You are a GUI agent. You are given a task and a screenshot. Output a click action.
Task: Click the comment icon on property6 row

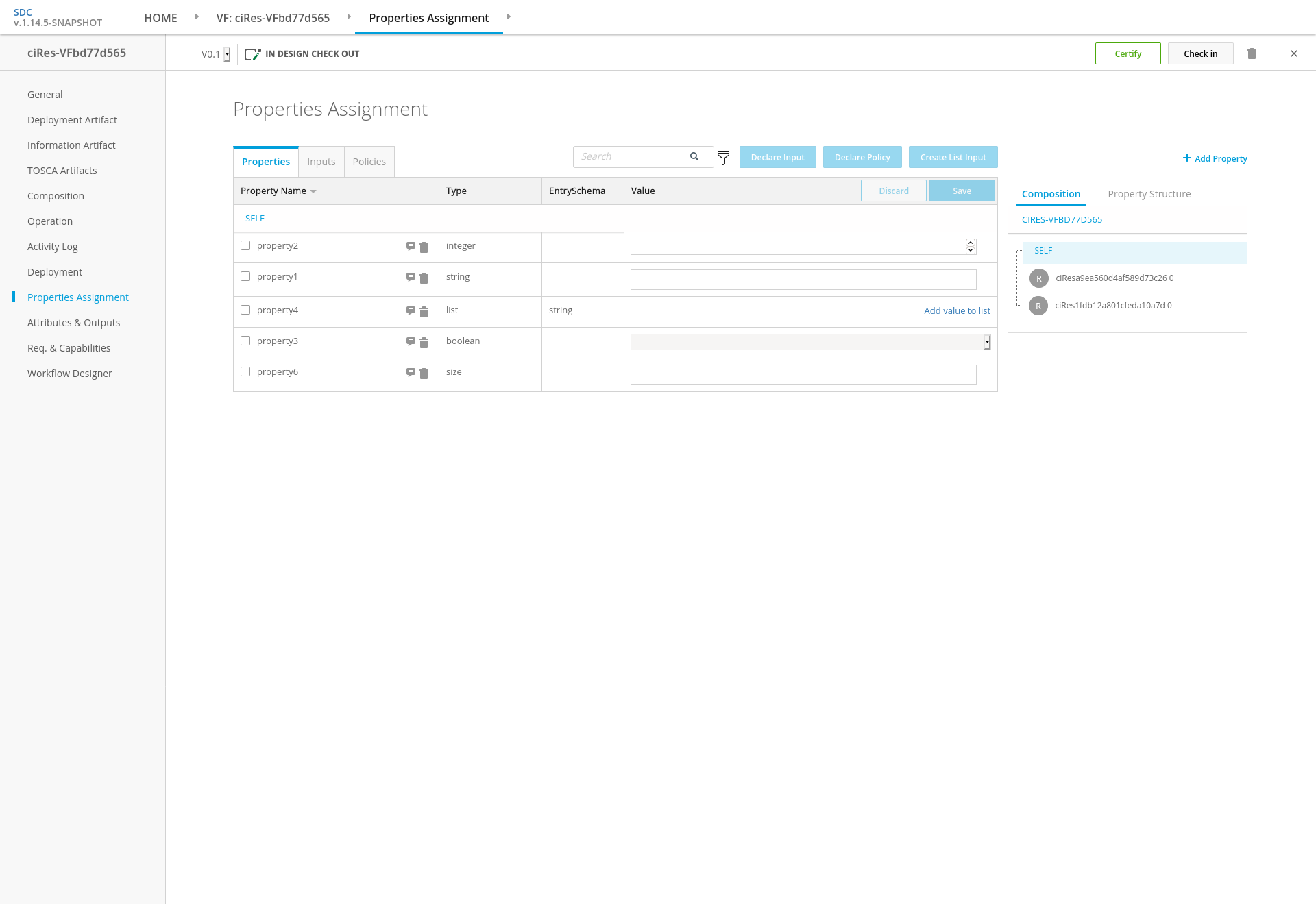pos(411,373)
